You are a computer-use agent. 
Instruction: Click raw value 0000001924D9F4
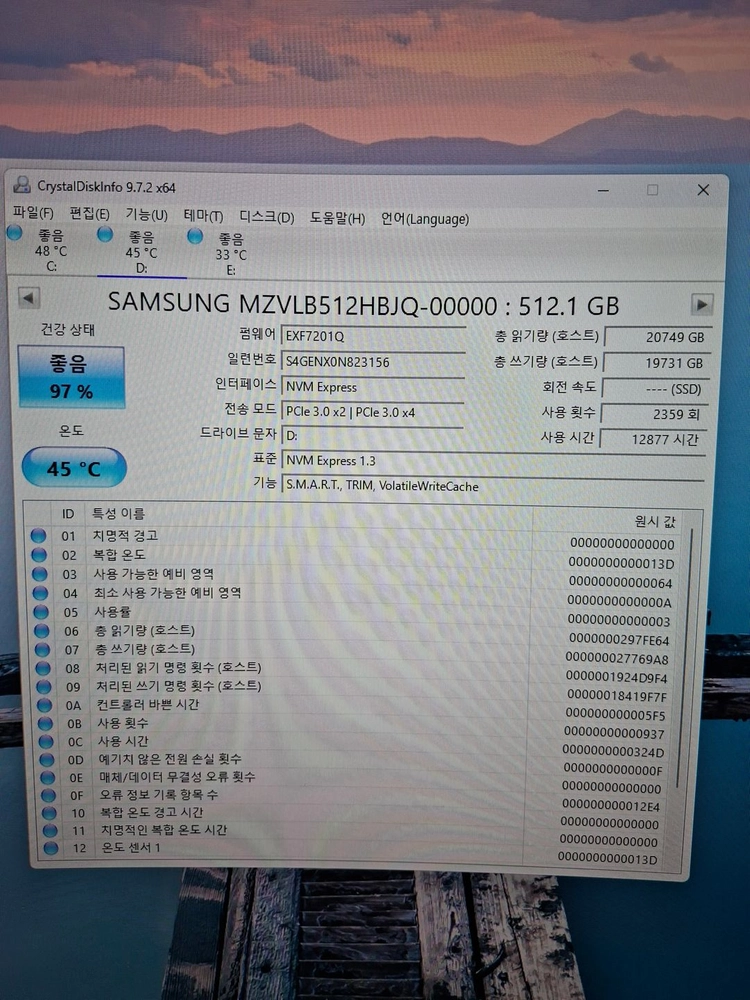point(616,677)
